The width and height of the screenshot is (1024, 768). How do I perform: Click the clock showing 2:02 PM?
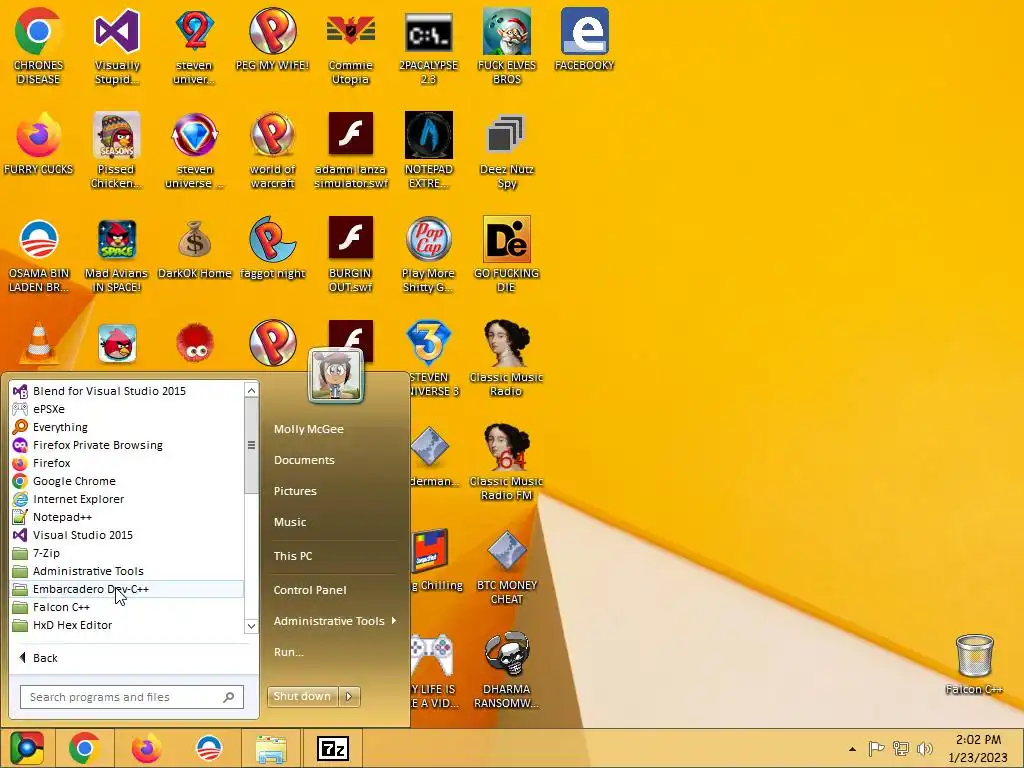click(978, 740)
